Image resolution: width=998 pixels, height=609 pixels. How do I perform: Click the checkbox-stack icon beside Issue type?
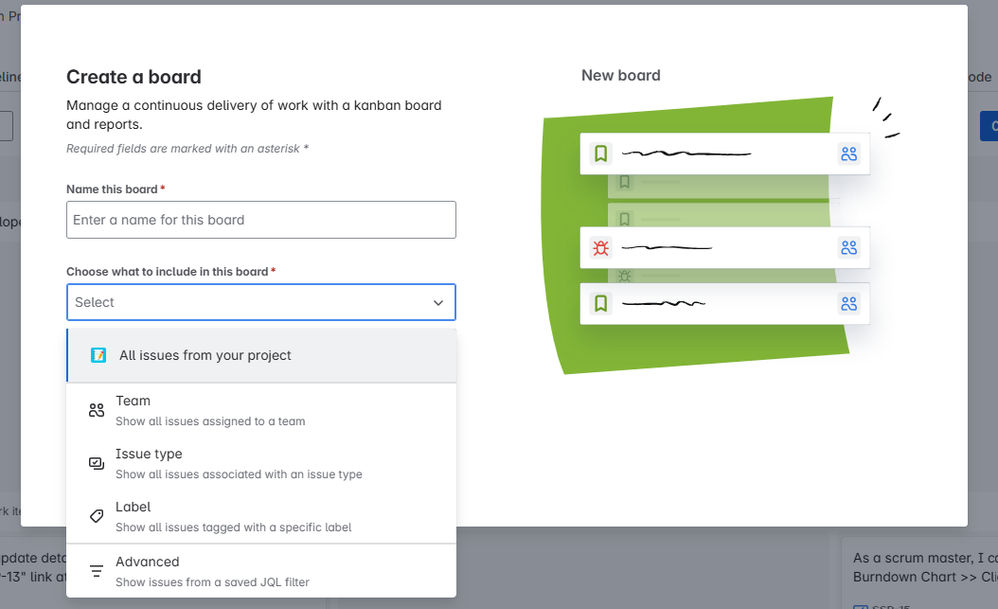(x=96, y=463)
